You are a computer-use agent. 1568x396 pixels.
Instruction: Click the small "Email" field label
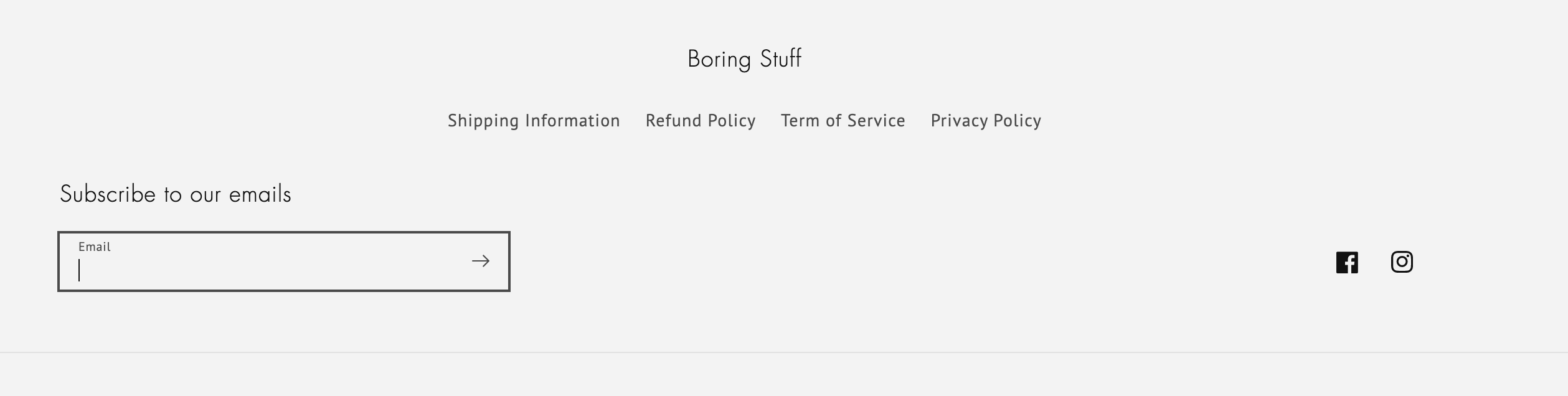(95, 247)
